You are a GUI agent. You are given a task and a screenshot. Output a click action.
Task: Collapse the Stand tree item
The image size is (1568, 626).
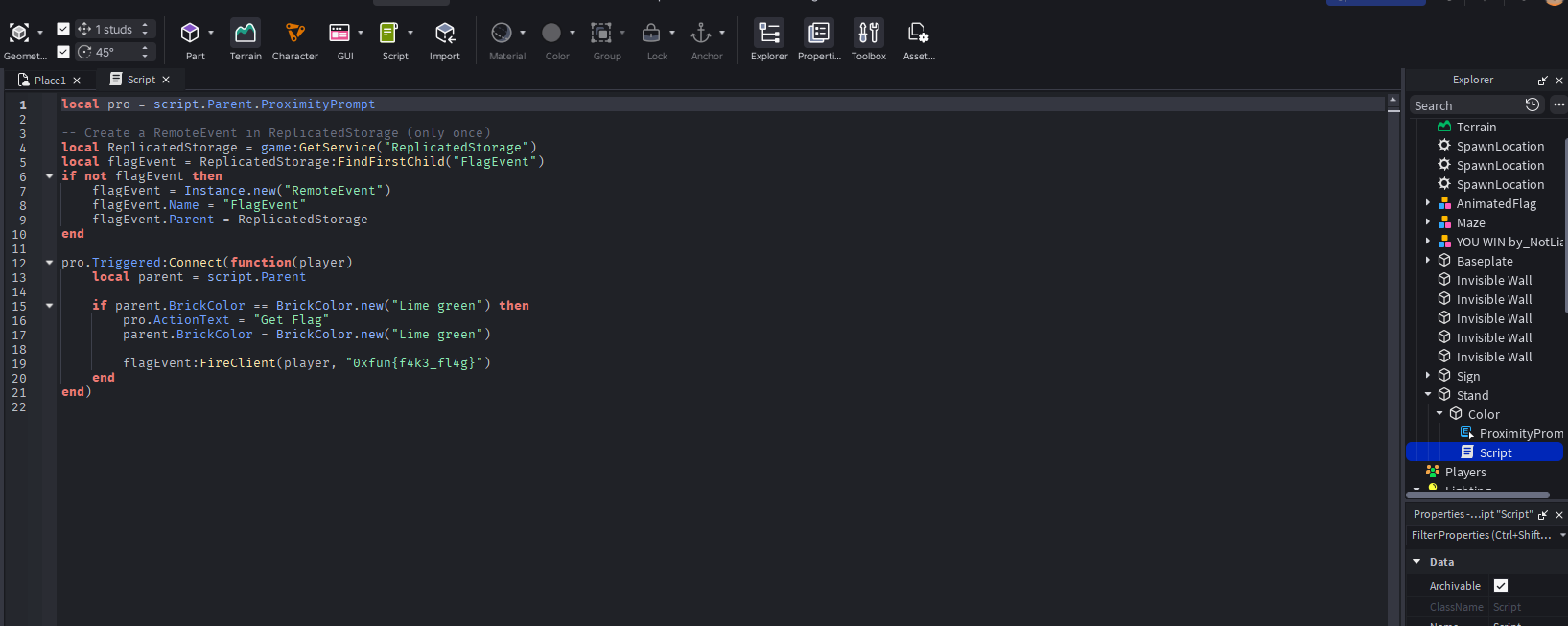(x=1428, y=395)
